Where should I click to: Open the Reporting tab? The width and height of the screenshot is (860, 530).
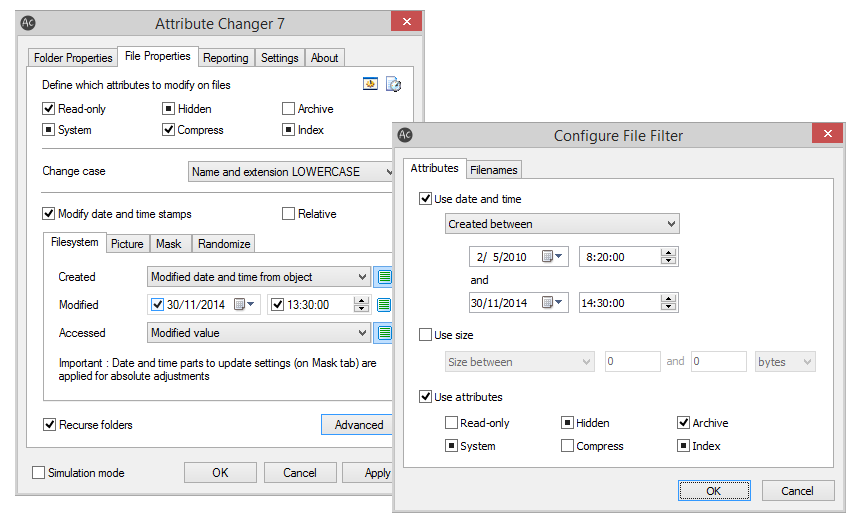tap(225, 58)
